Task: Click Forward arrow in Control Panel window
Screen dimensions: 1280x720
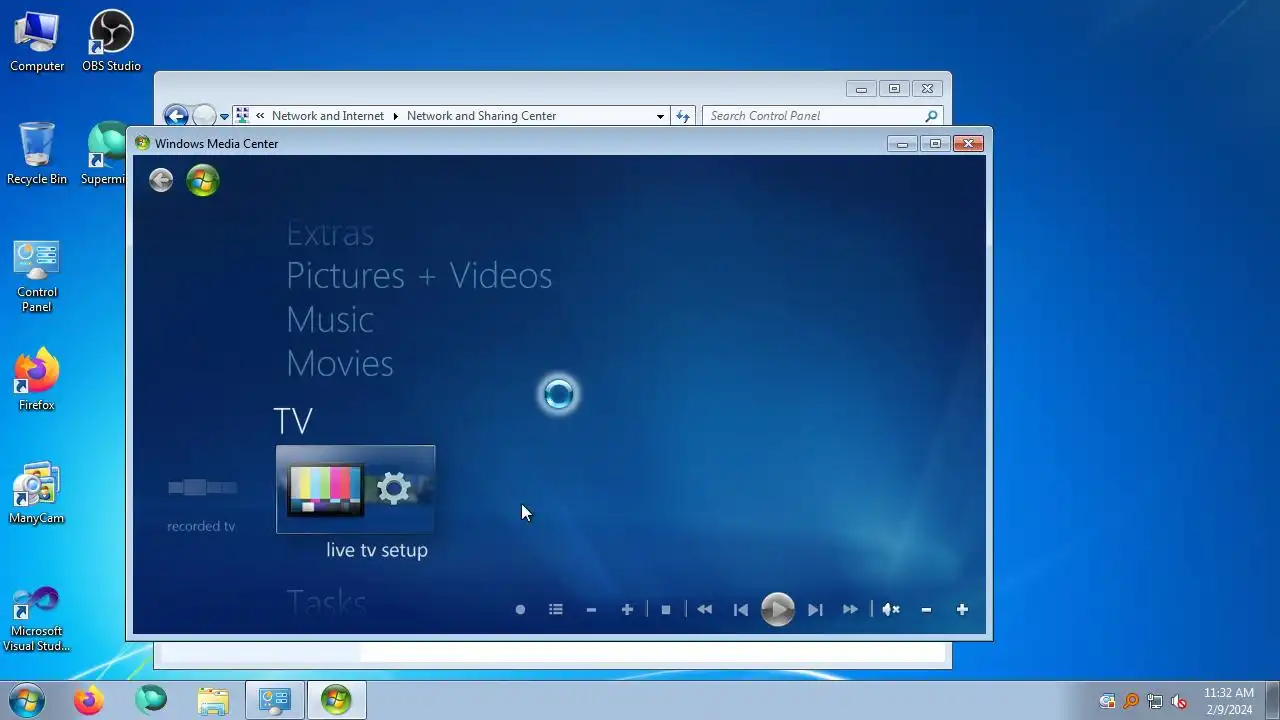Action: point(204,116)
